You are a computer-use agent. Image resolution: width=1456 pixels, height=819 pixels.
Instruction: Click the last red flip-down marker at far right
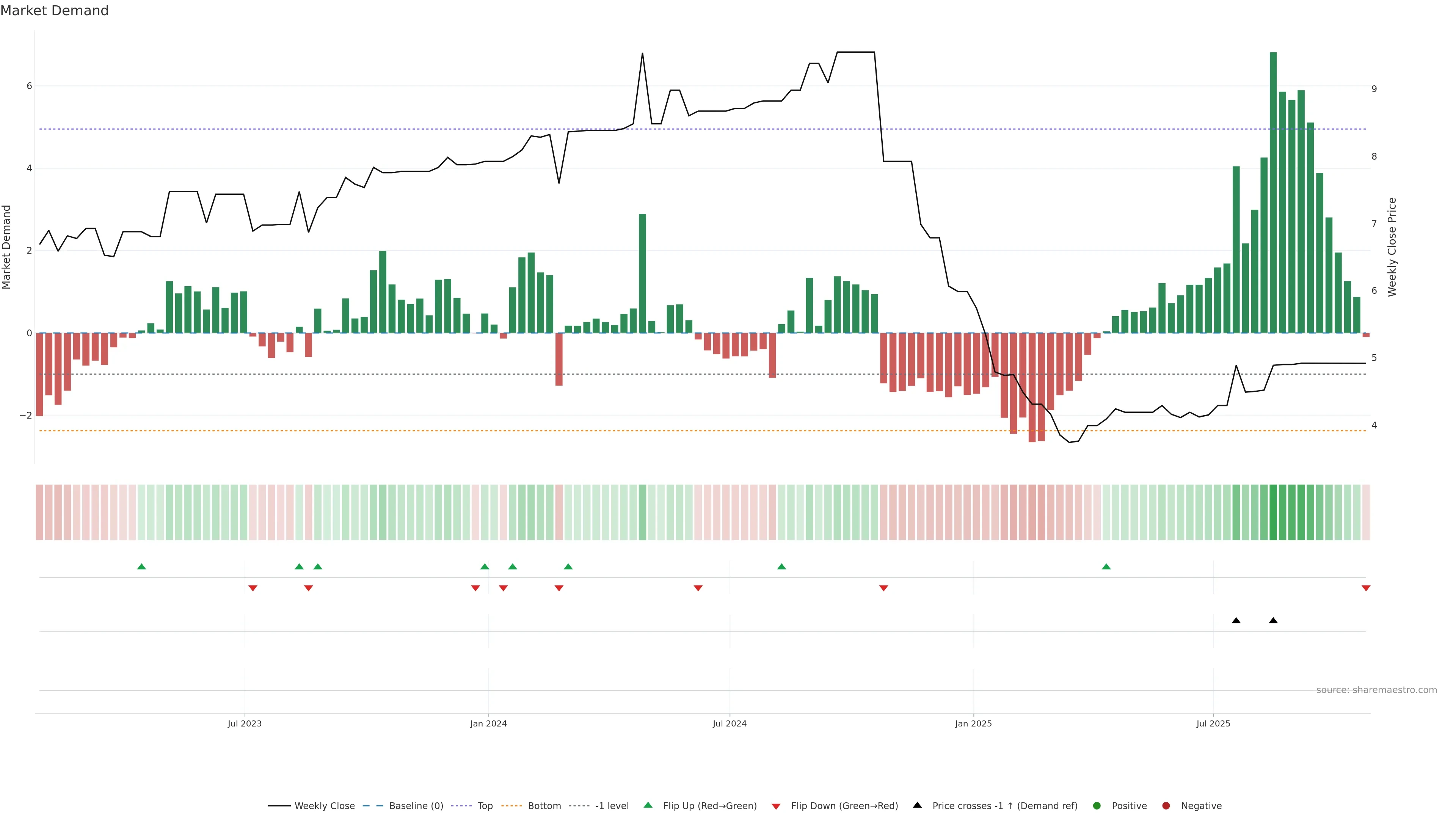tap(1365, 588)
